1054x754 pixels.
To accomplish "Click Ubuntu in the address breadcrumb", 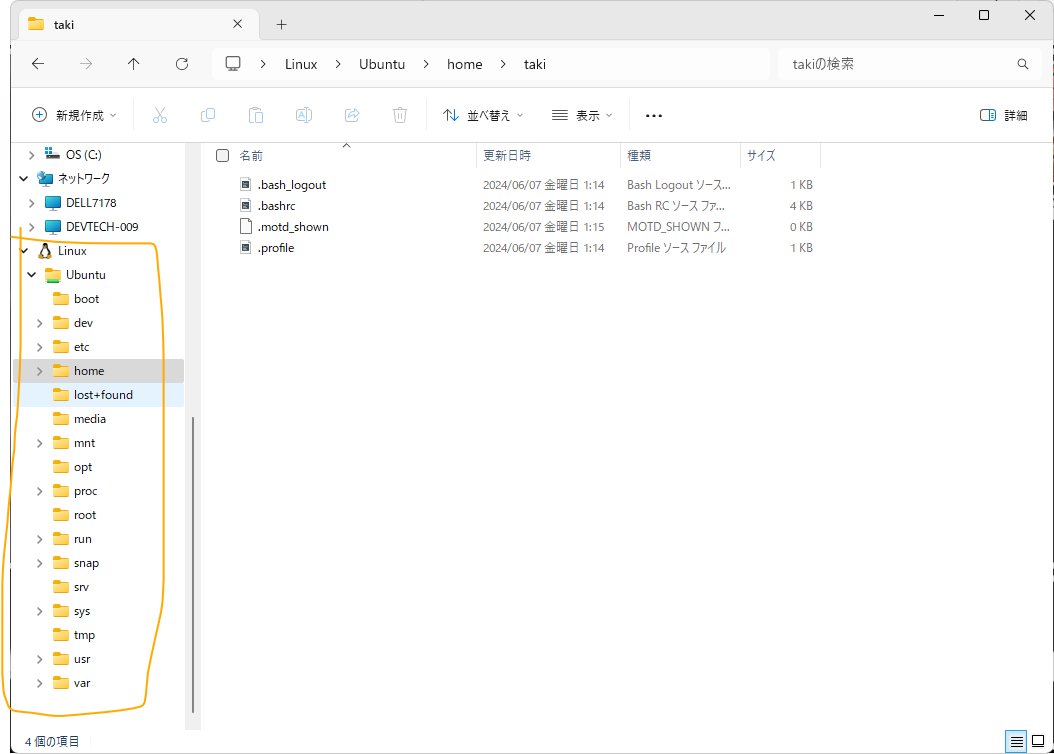I will pos(382,64).
